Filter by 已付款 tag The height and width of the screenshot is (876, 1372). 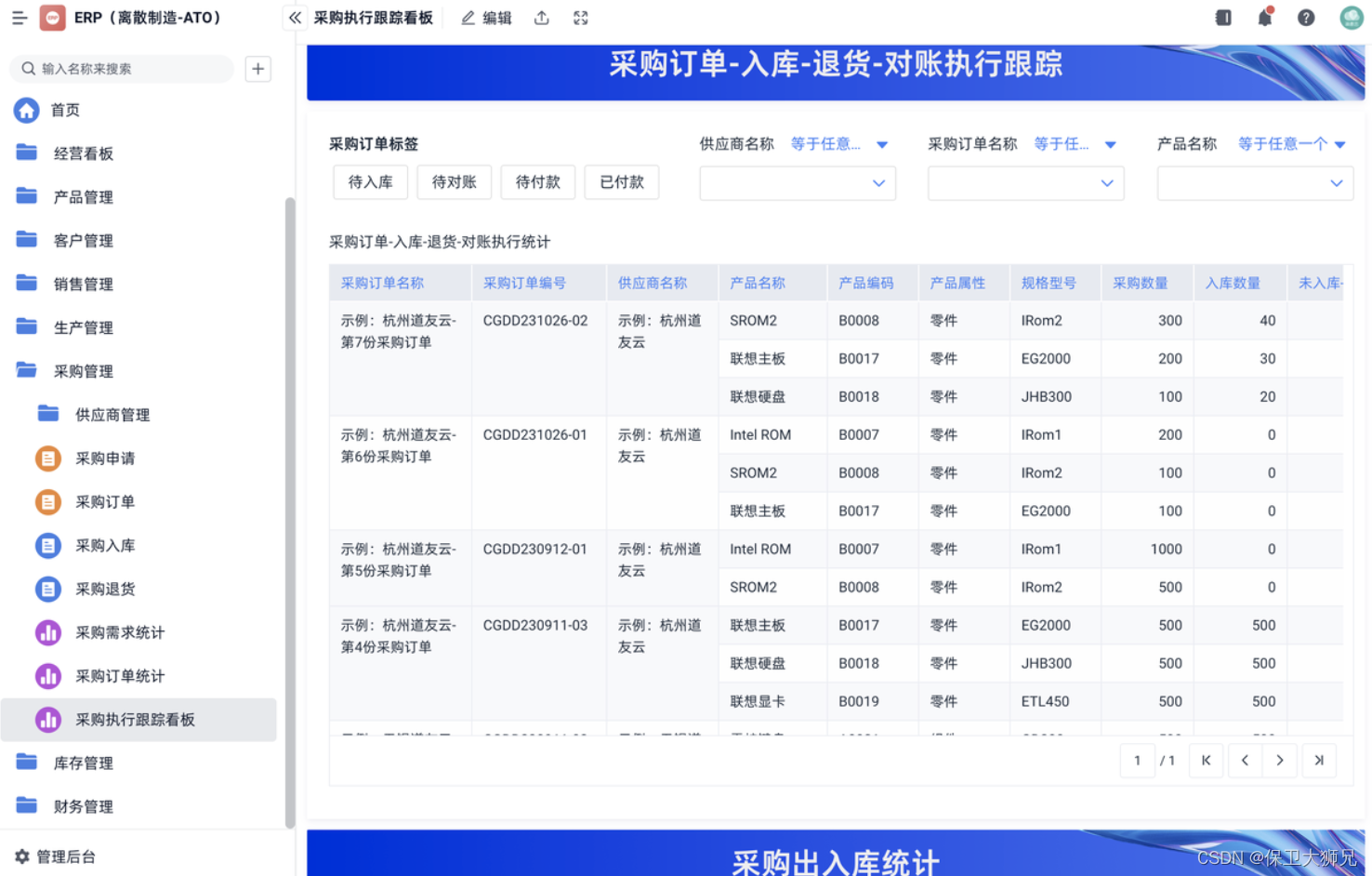pos(621,182)
